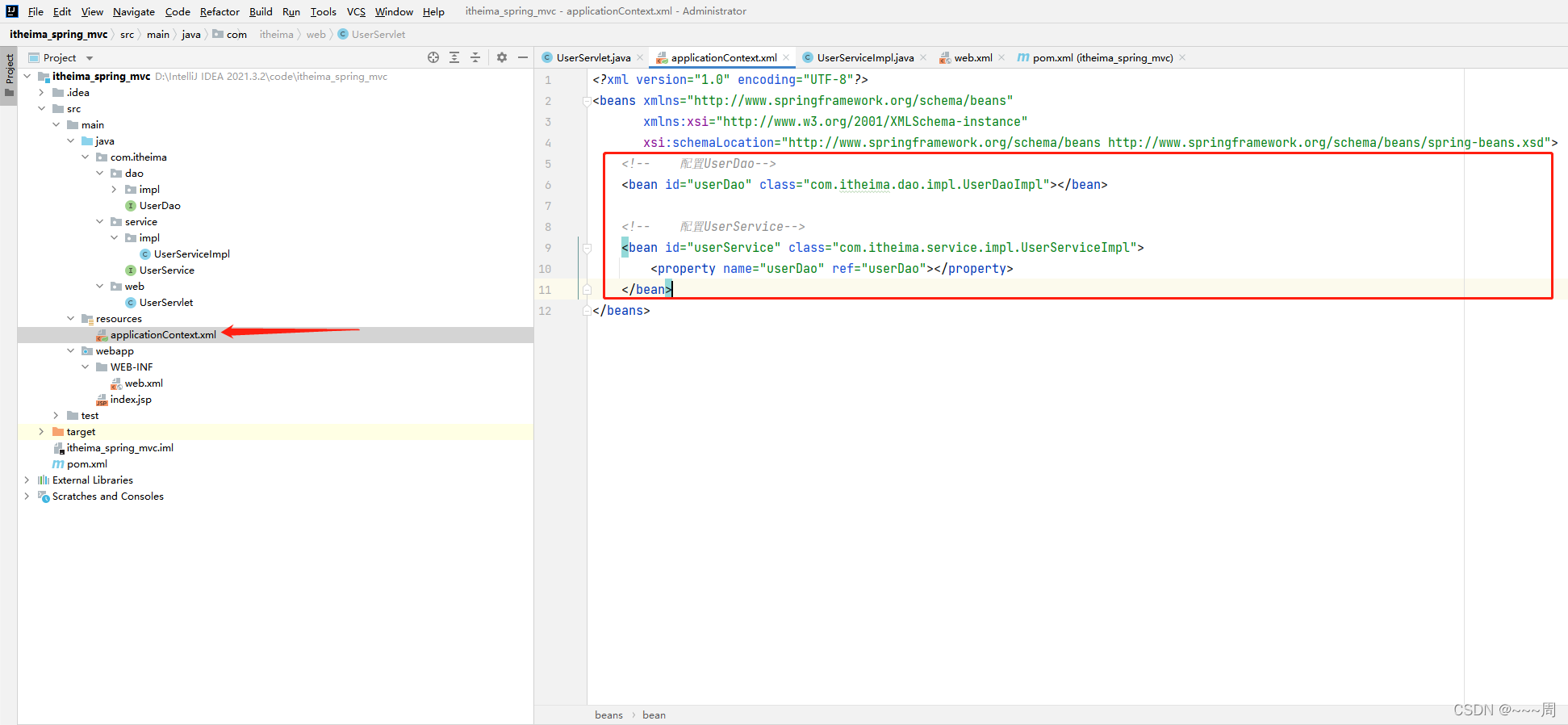
Task: Click the userDao property line in editor
Action: pos(831,269)
